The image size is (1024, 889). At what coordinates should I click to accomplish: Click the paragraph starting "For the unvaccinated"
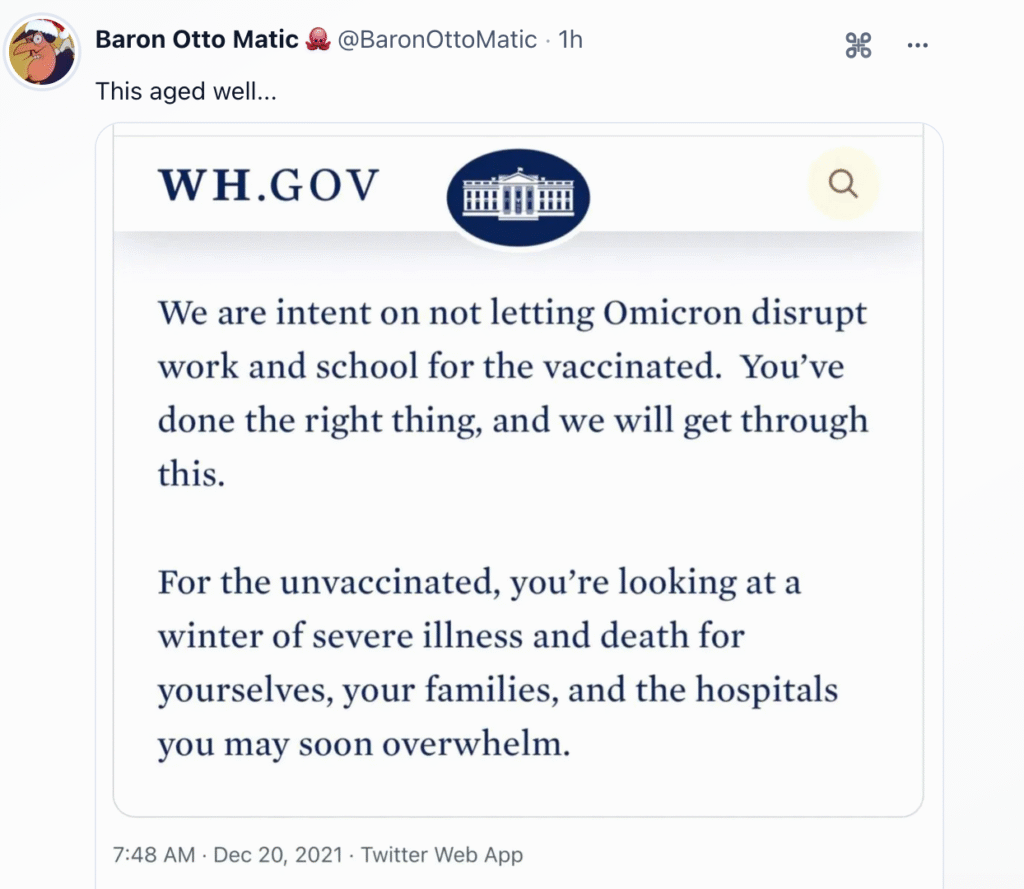[497, 664]
